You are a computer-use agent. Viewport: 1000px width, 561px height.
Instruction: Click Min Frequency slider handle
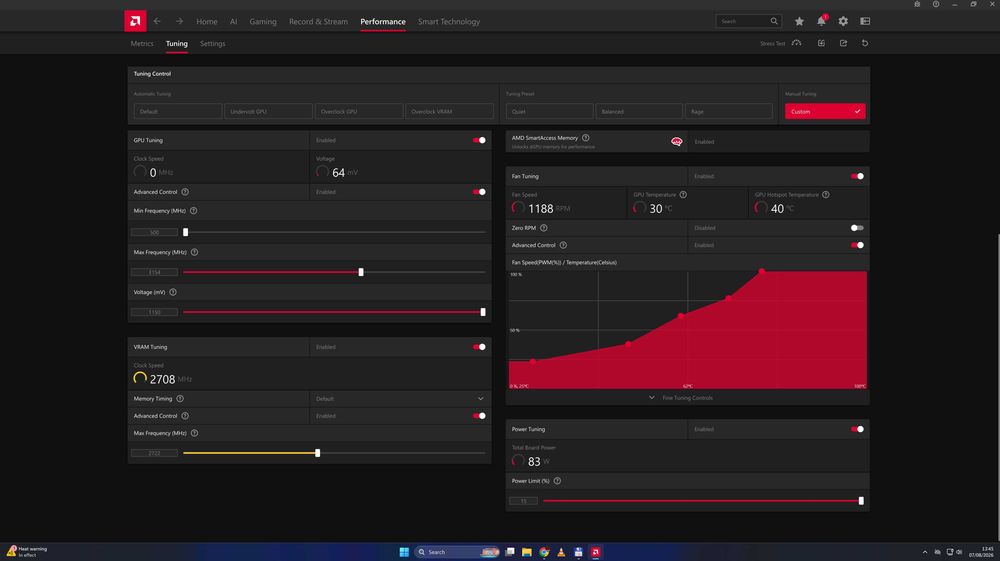click(x=186, y=232)
